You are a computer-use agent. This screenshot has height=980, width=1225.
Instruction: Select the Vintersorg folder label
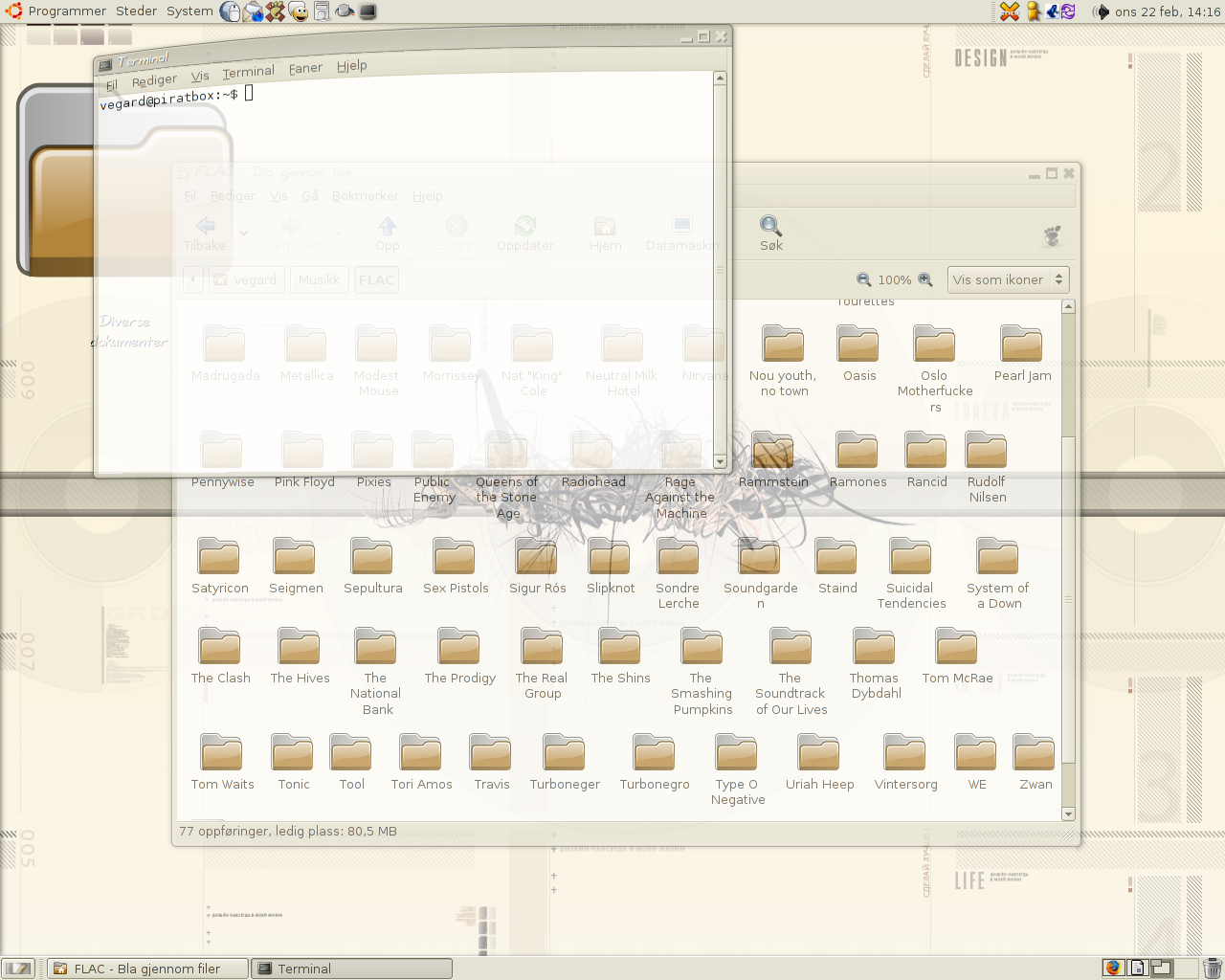905,785
